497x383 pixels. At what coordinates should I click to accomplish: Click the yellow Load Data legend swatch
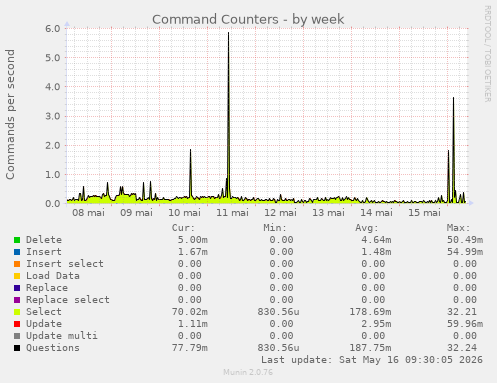[17, 276]
